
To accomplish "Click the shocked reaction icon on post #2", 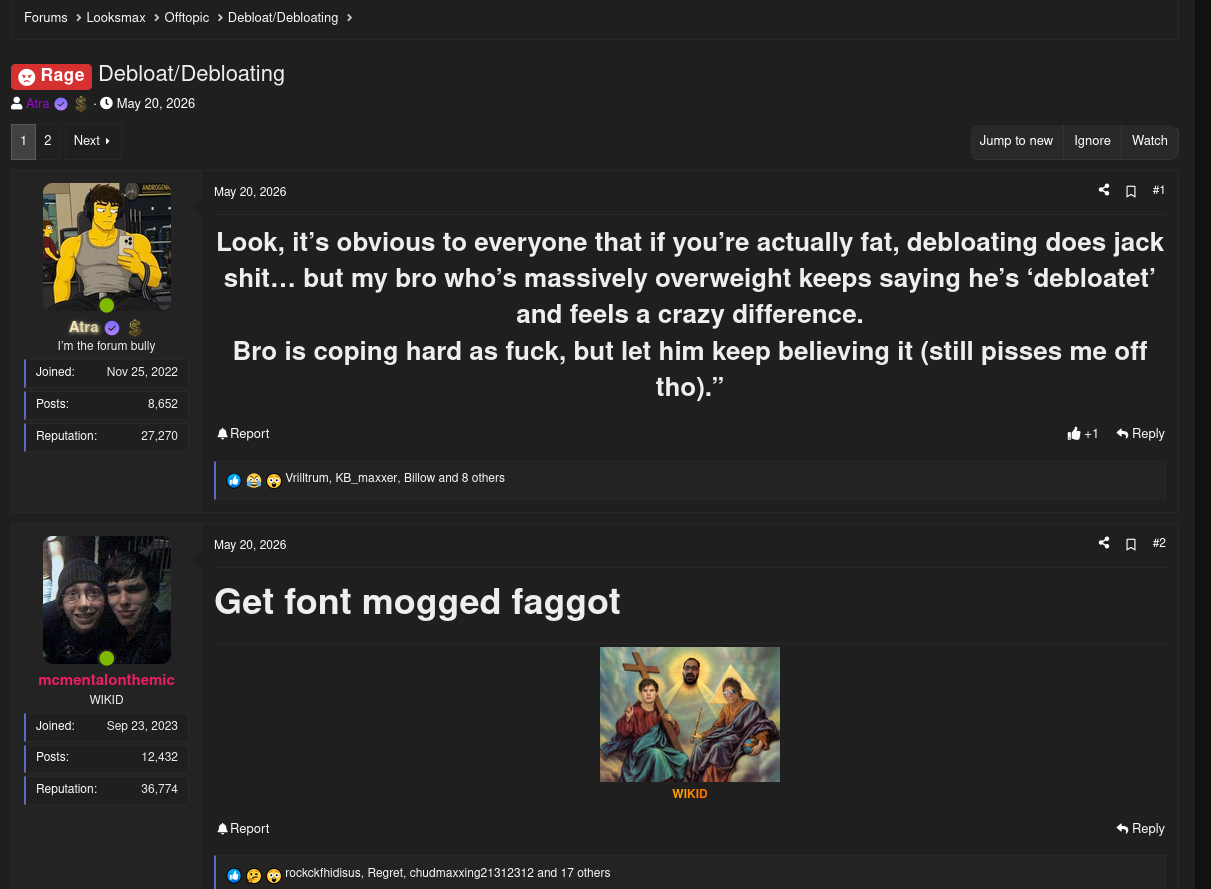I will [x=274, y=875].
